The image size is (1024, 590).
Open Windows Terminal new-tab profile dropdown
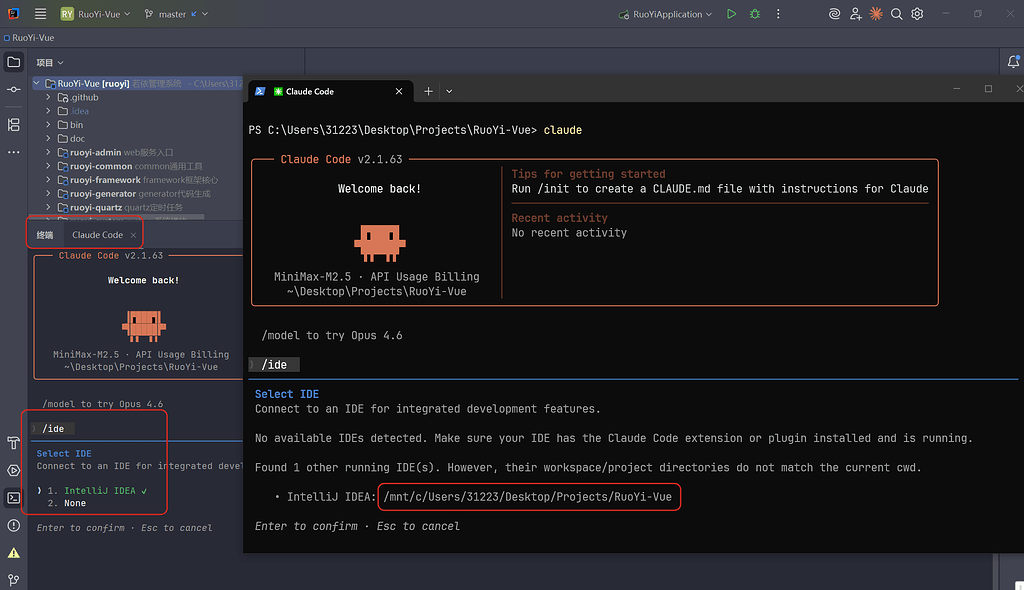[449, 91]
